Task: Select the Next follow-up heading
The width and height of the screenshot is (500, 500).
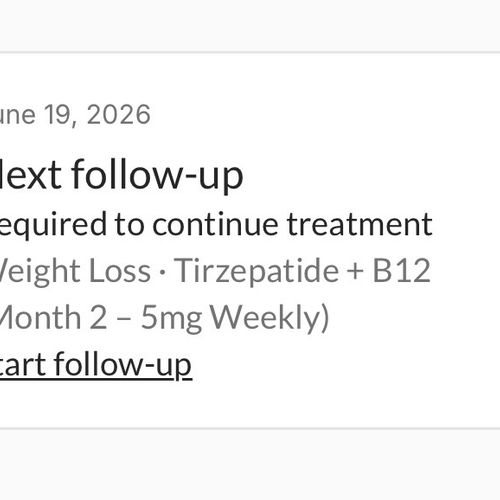Action: point(121,175)
